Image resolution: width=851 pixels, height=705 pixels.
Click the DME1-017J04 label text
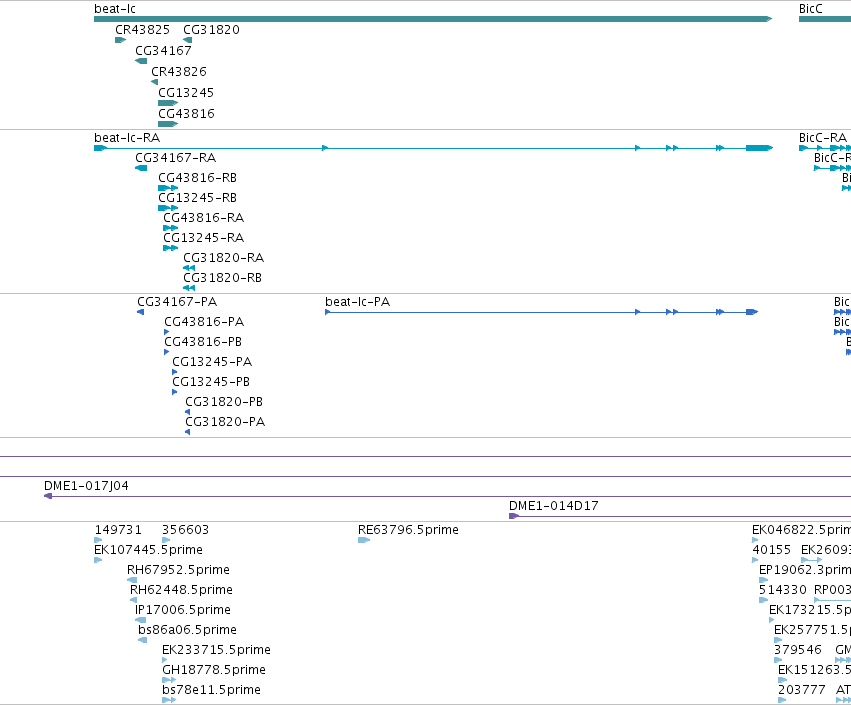(x=86, y=486)
